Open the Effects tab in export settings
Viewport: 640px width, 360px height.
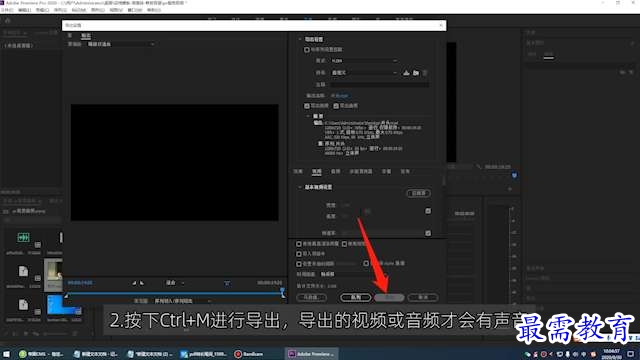pyautogui.click(x=298, y=171)
